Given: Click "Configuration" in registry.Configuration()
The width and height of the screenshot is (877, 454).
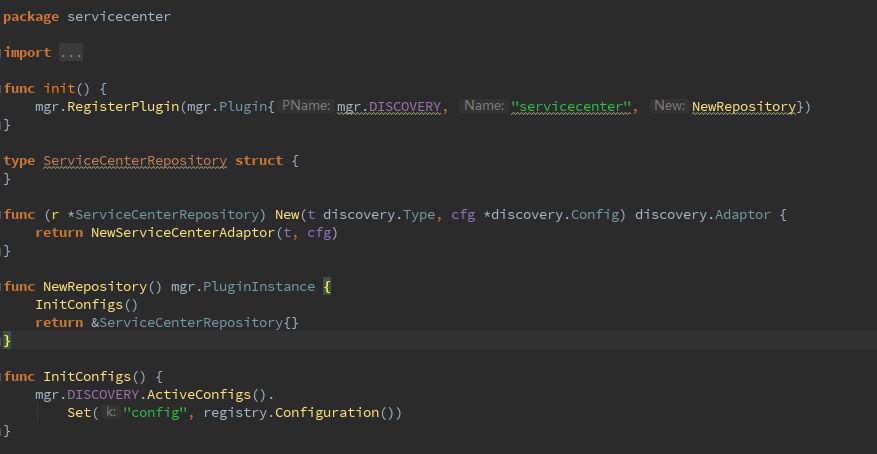Looking at the screenshot, I should pyautogui.click(x=327, y=413).
